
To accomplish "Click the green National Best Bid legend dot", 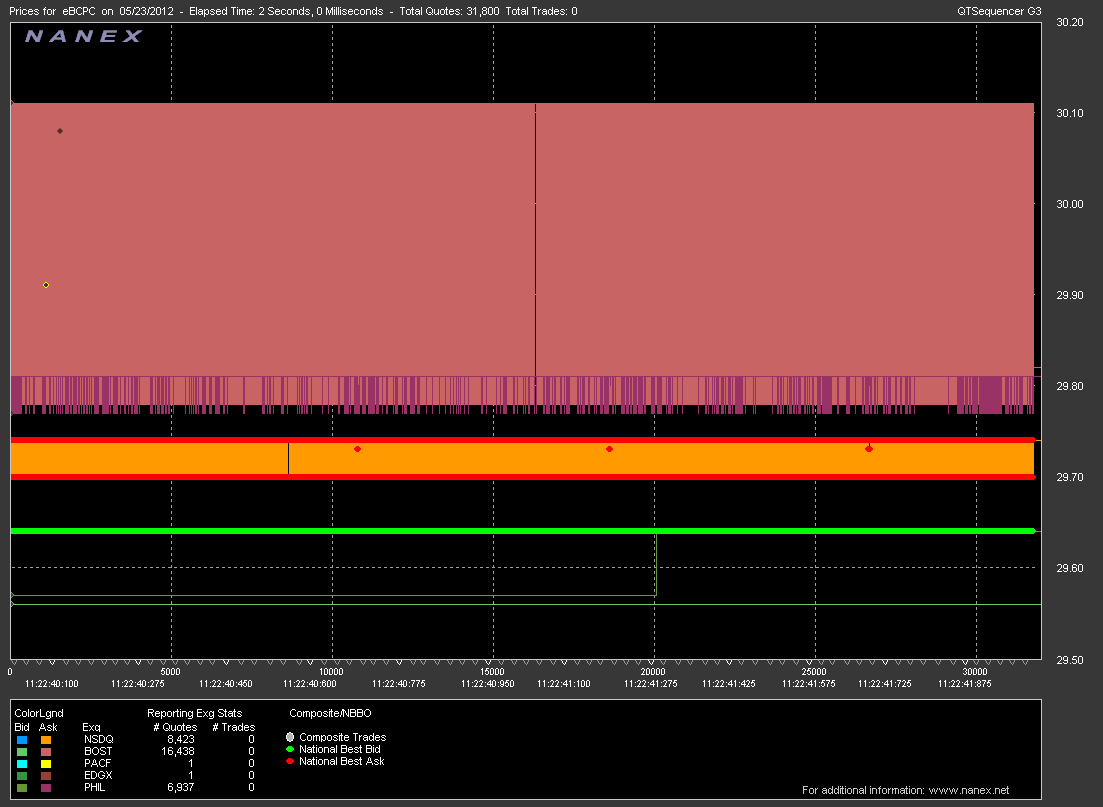I will tap(290, 749).
